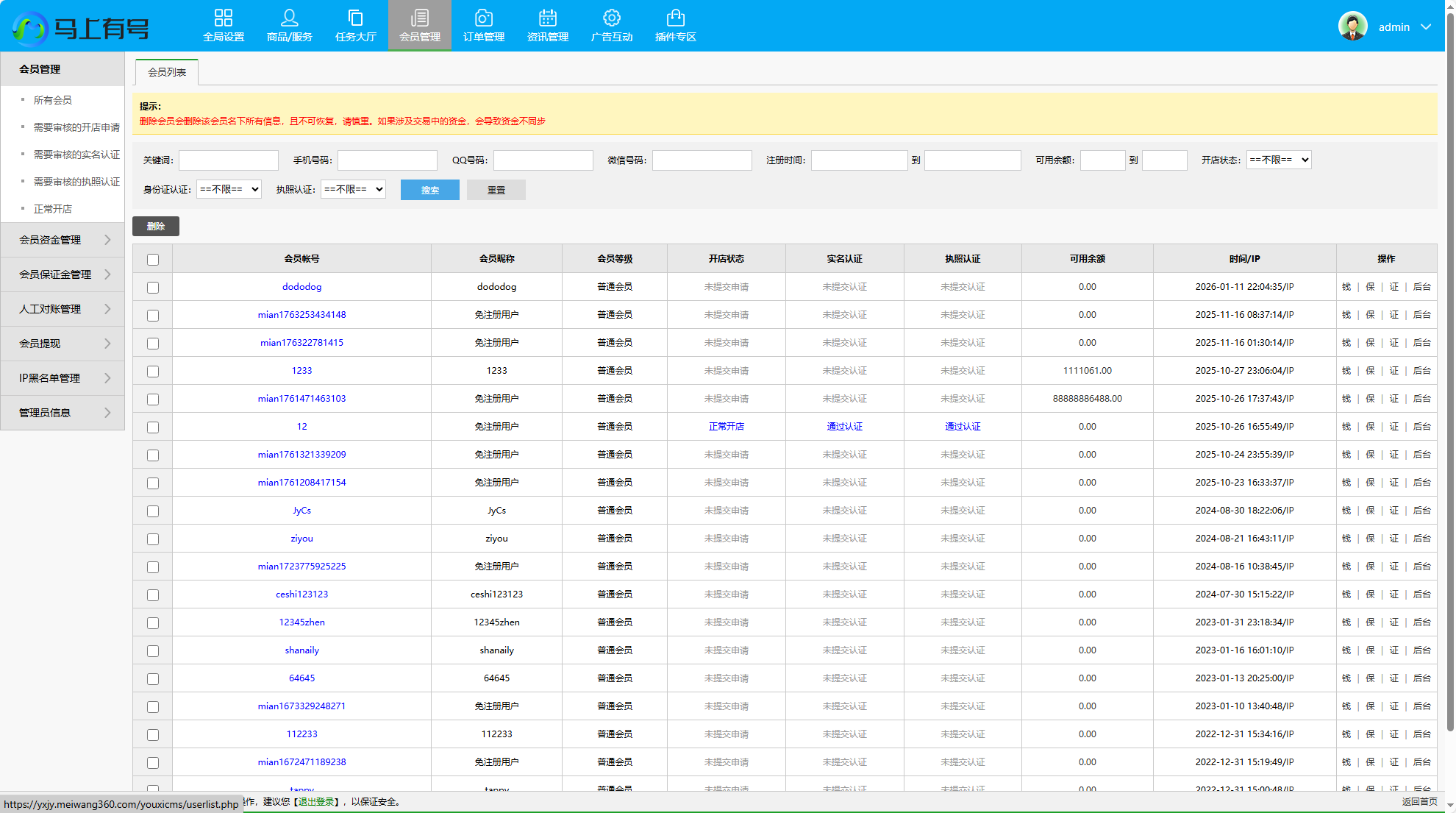This screenshot has height=813, width=1456.
Task: Click the 订单管理 camera icon
Action: point(483,18)
